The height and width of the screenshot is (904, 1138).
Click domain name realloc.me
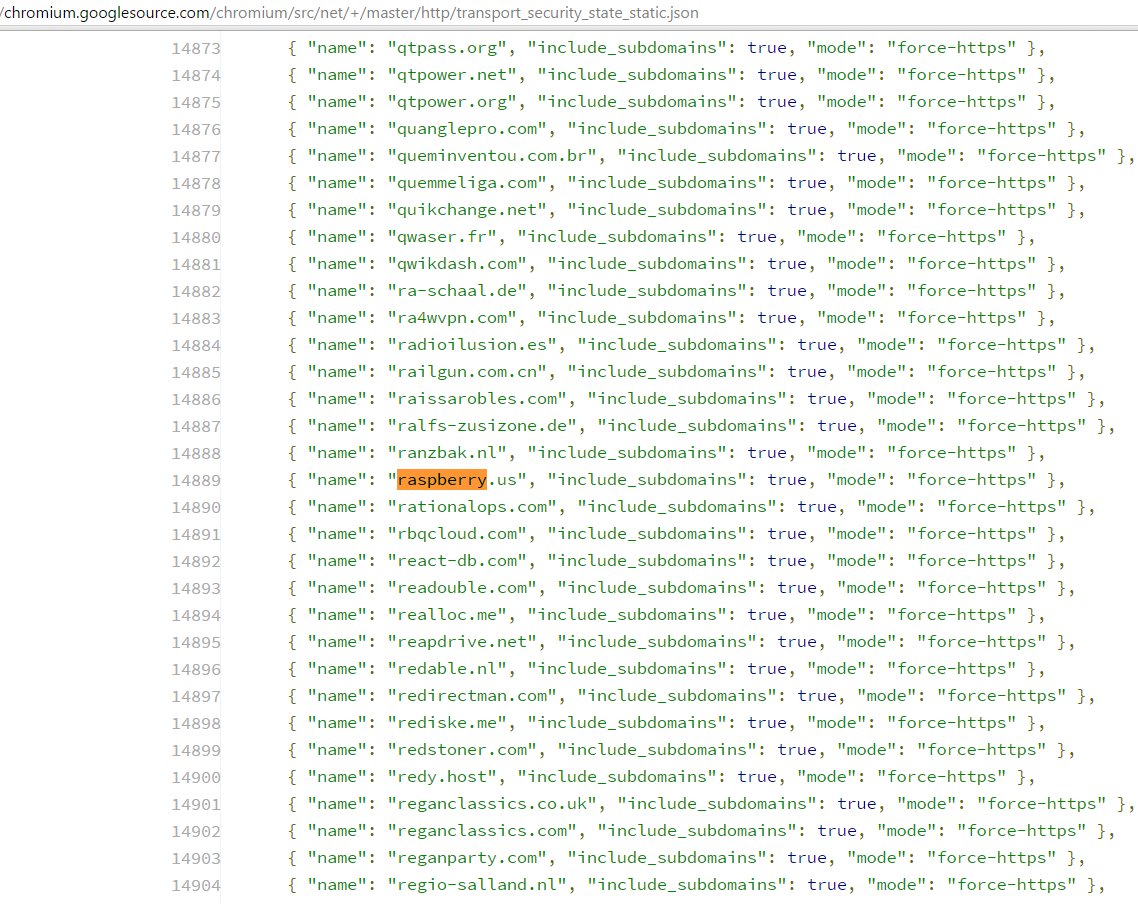(x=447, y=615)
